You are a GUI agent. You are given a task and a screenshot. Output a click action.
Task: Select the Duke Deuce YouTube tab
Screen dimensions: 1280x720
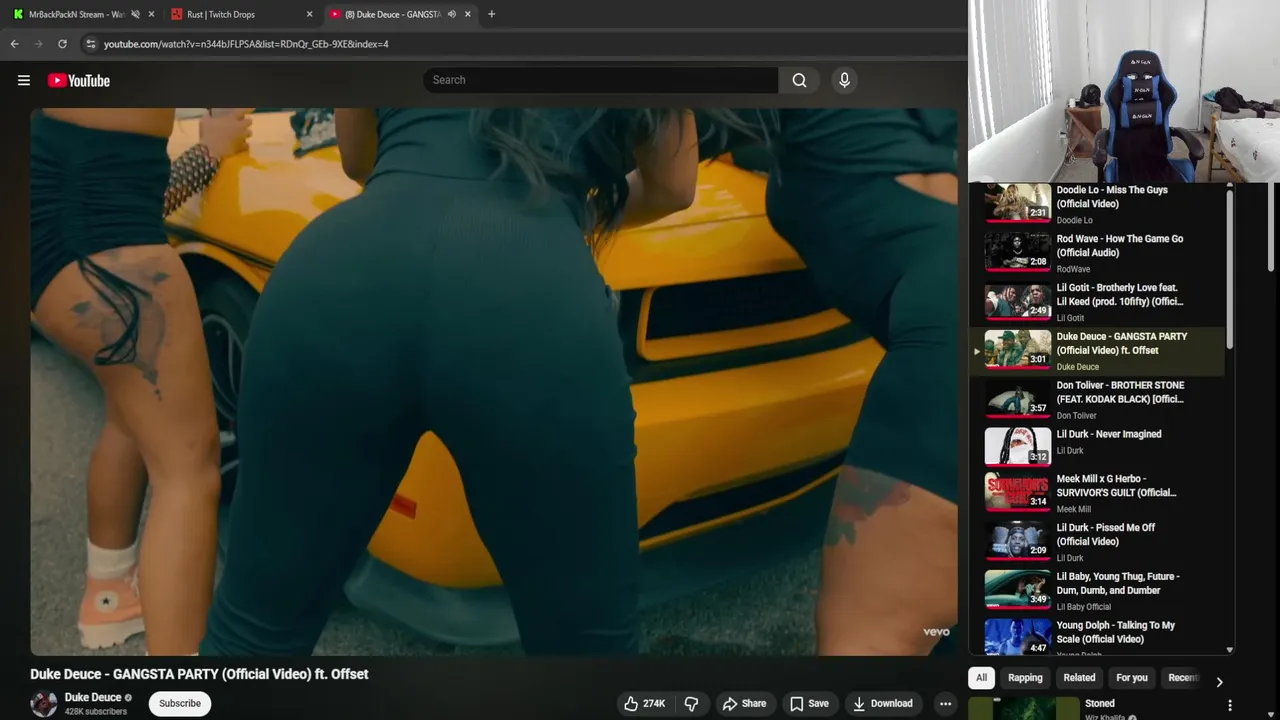[390, 14]
